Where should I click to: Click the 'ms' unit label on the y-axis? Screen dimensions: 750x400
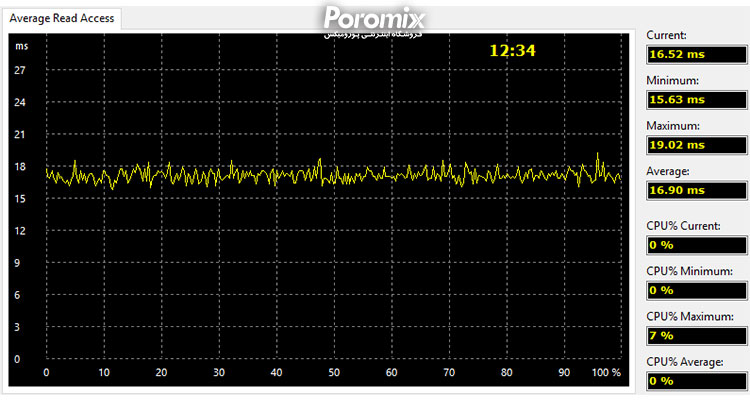[22, 46]
